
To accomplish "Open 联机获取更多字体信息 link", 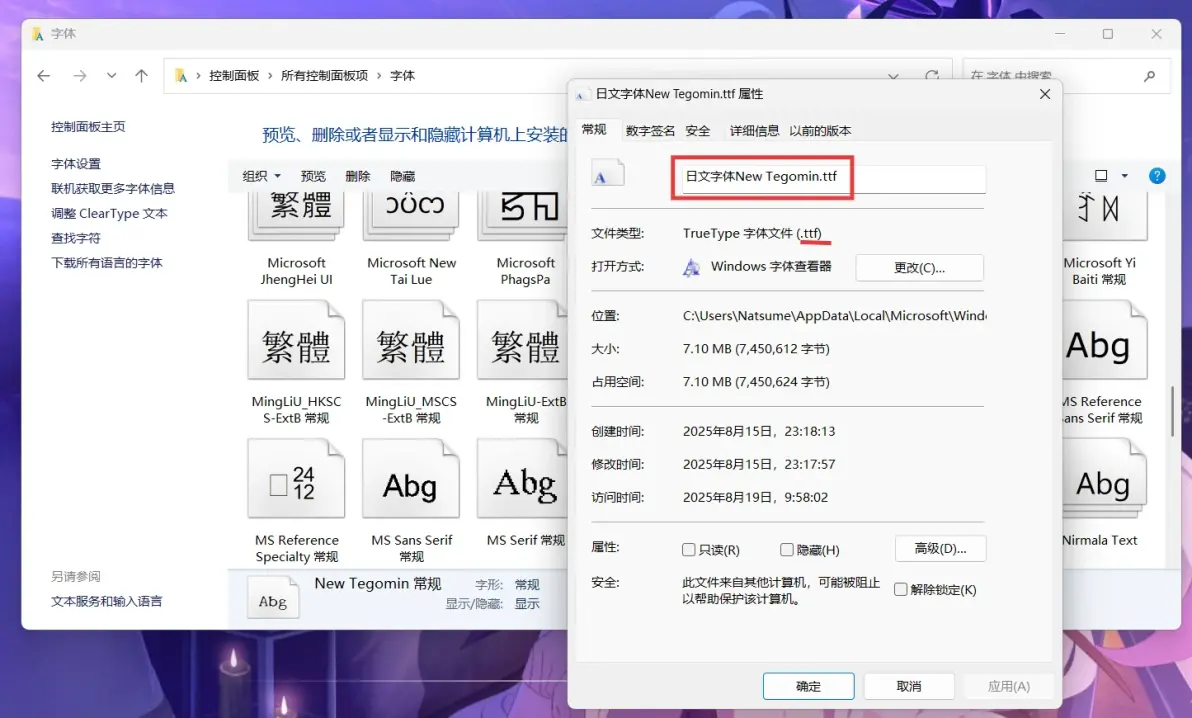I will click(x=113, y=188).
